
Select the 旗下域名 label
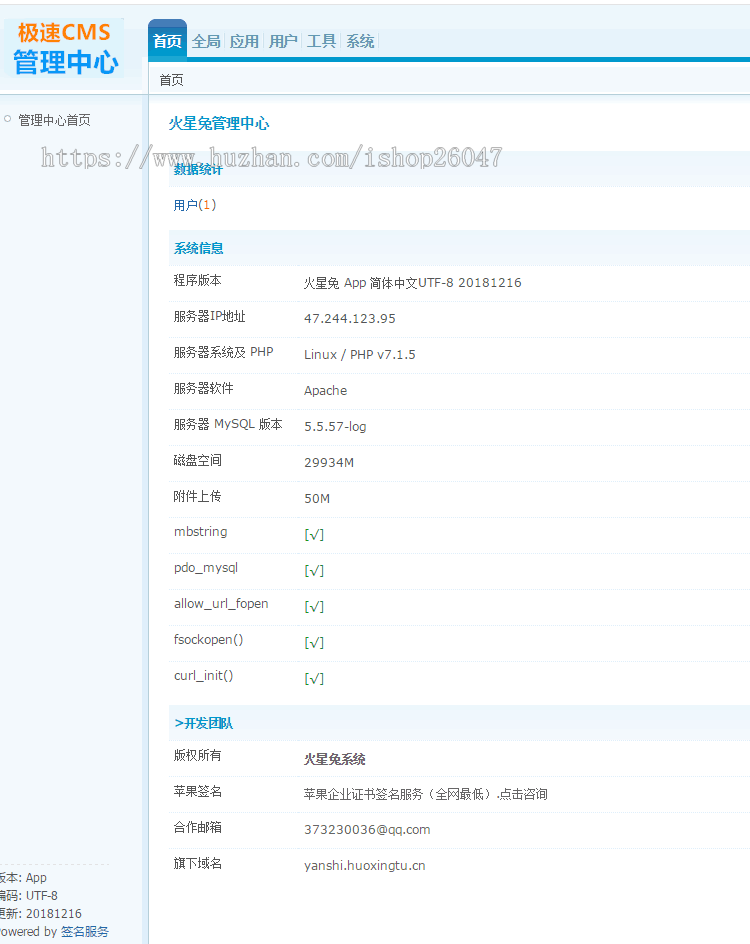pyautogui.click(x=197, y=864)
